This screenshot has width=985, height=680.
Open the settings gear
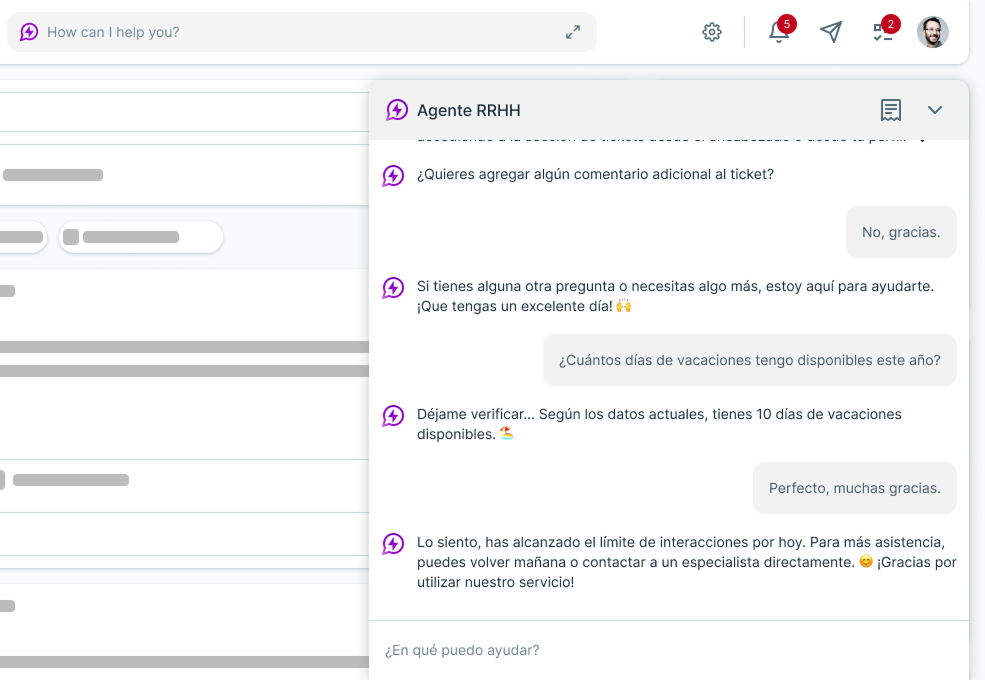coord(712,32)
